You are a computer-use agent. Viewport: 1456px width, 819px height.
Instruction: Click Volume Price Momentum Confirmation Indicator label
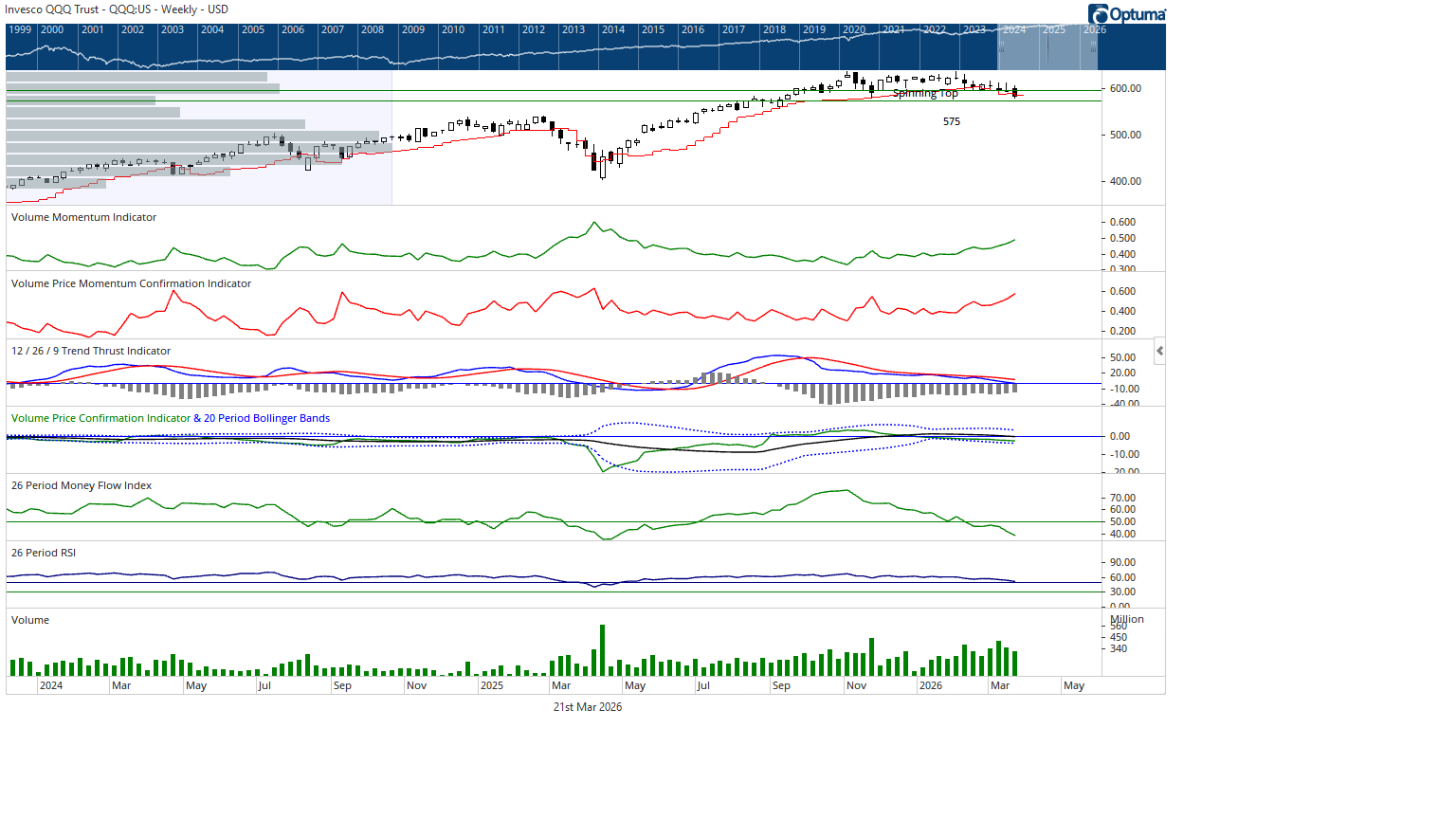tap(131, 283)
